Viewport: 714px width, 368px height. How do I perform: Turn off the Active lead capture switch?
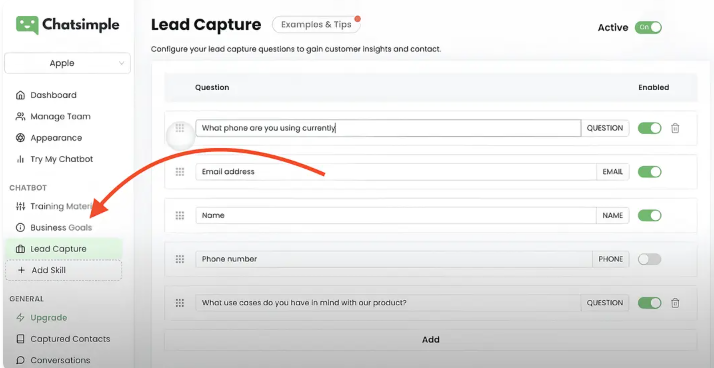tap(648, 27)
